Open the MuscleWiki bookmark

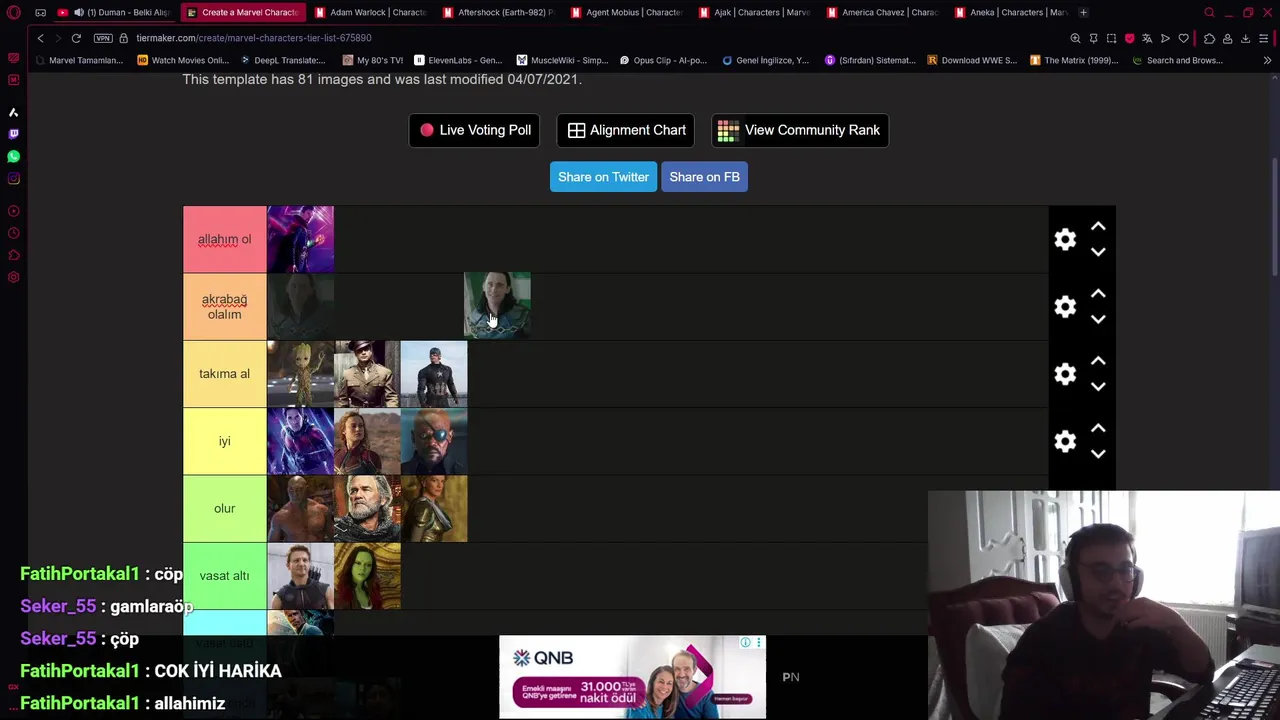561,60
